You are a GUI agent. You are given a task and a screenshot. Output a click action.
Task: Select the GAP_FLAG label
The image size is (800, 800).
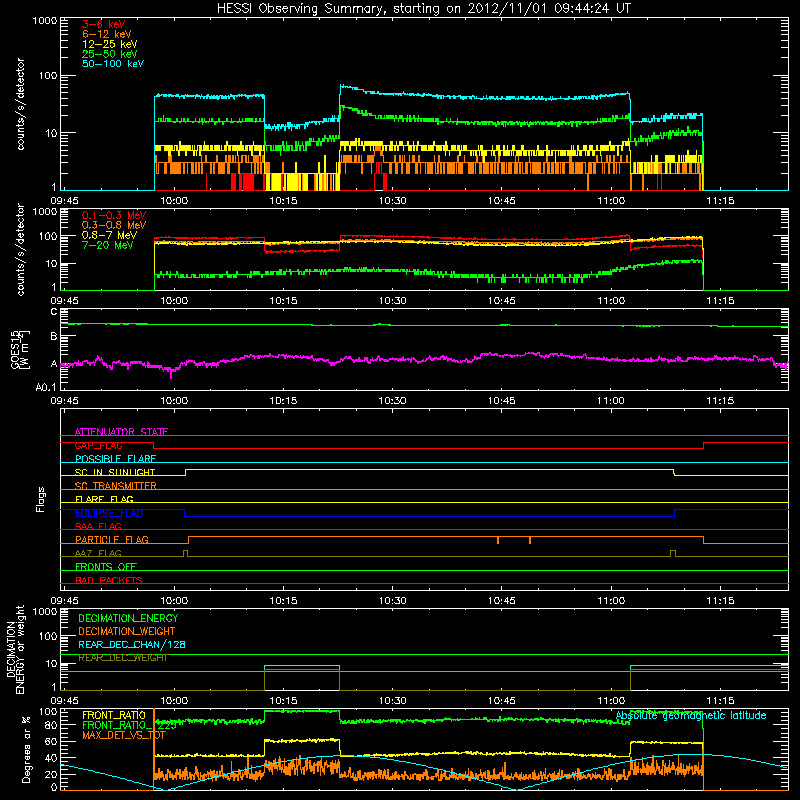tap(98, 445)
